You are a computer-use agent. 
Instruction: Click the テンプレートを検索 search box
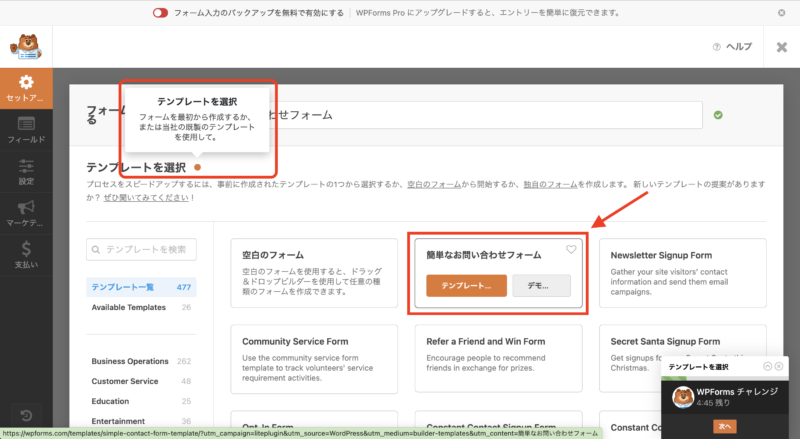(141, 250)
